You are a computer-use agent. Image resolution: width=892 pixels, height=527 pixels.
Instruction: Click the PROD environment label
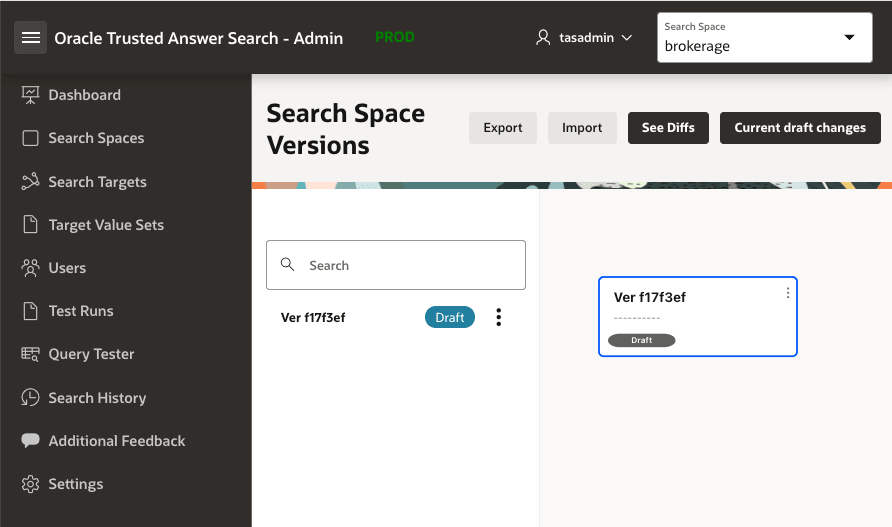[394, 37]
